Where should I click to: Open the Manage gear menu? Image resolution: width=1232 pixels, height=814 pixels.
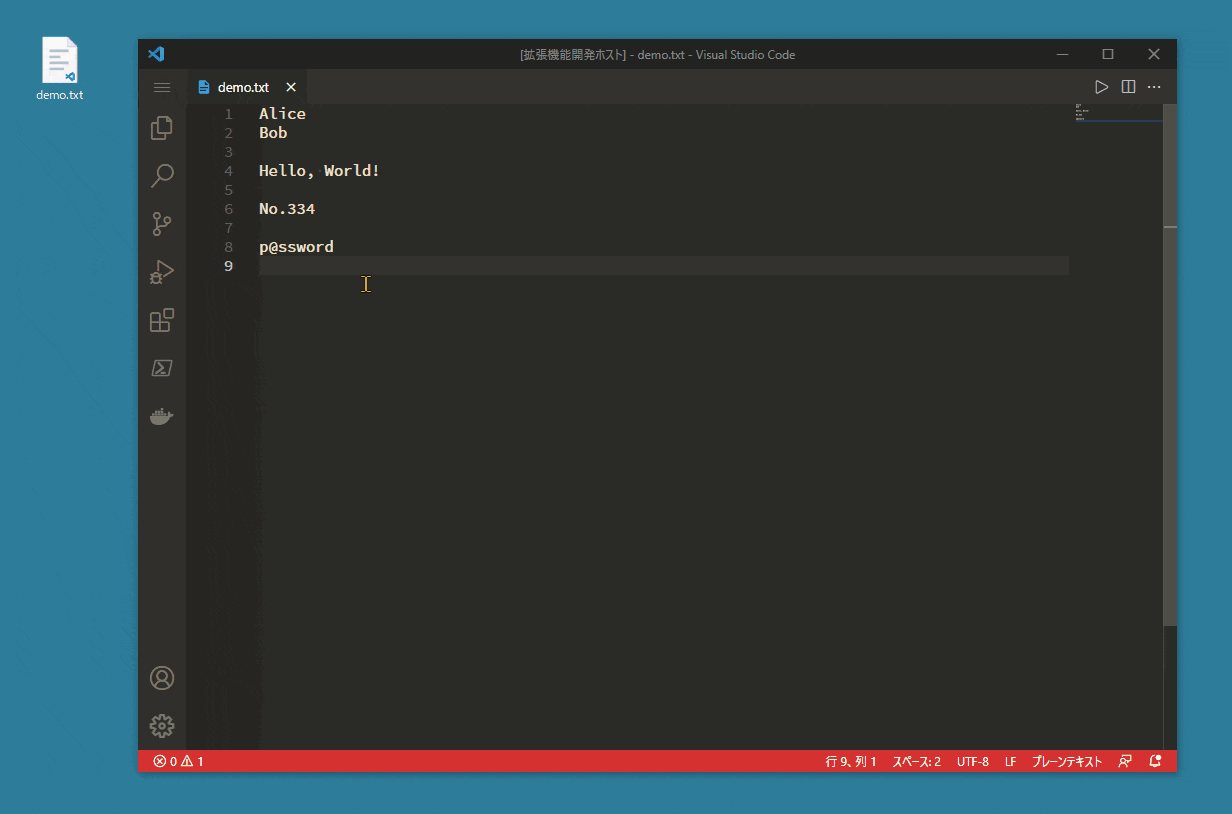162,726
